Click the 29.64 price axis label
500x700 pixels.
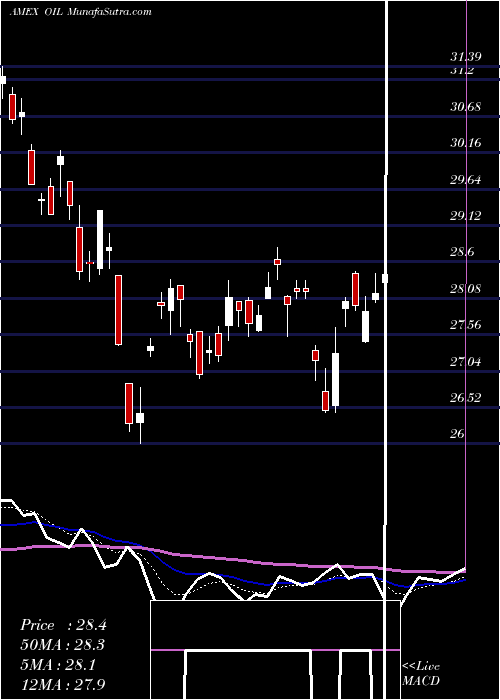coord(466,180)
